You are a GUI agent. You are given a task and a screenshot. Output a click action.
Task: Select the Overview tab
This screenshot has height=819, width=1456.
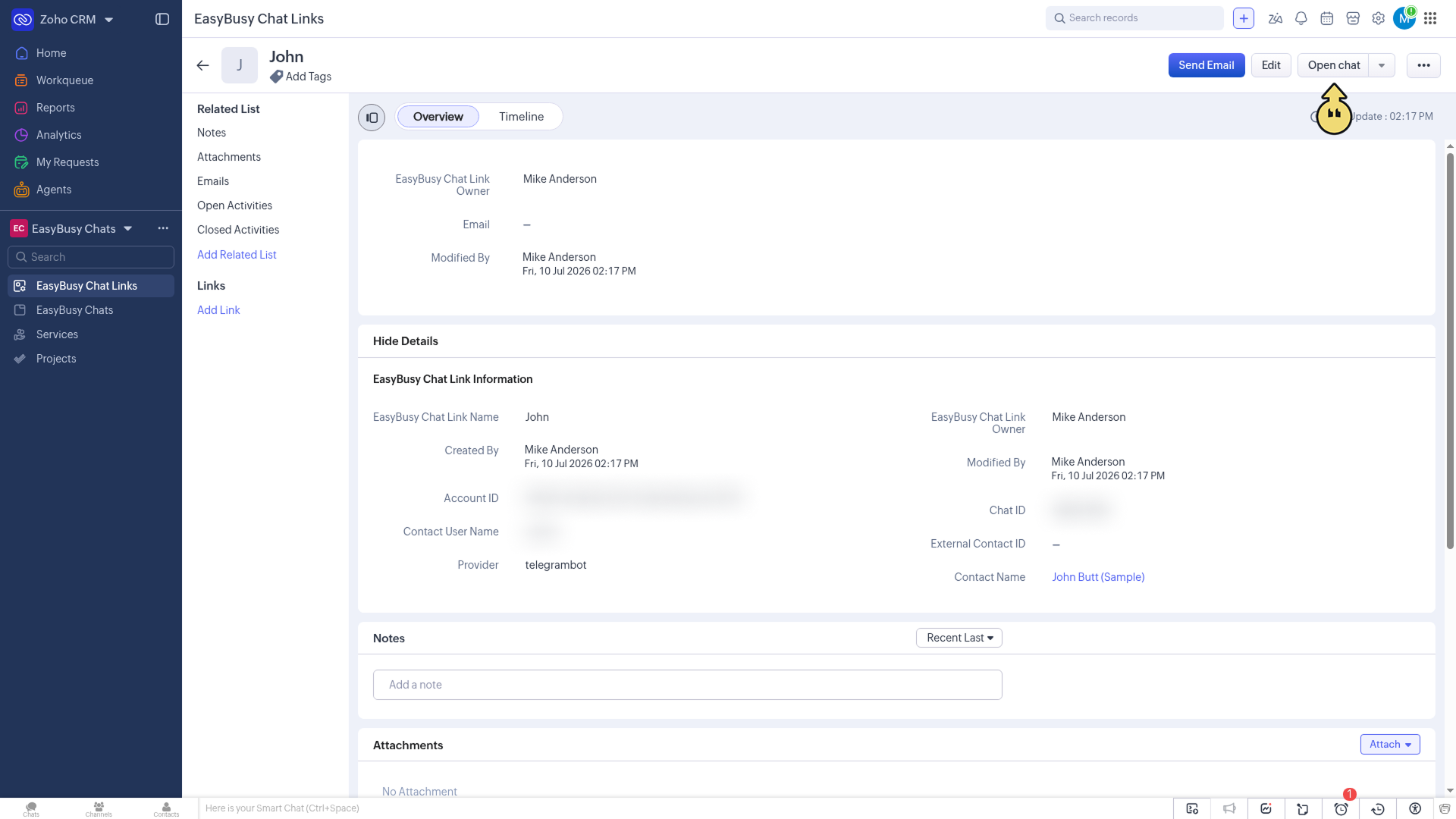point(438,117)
